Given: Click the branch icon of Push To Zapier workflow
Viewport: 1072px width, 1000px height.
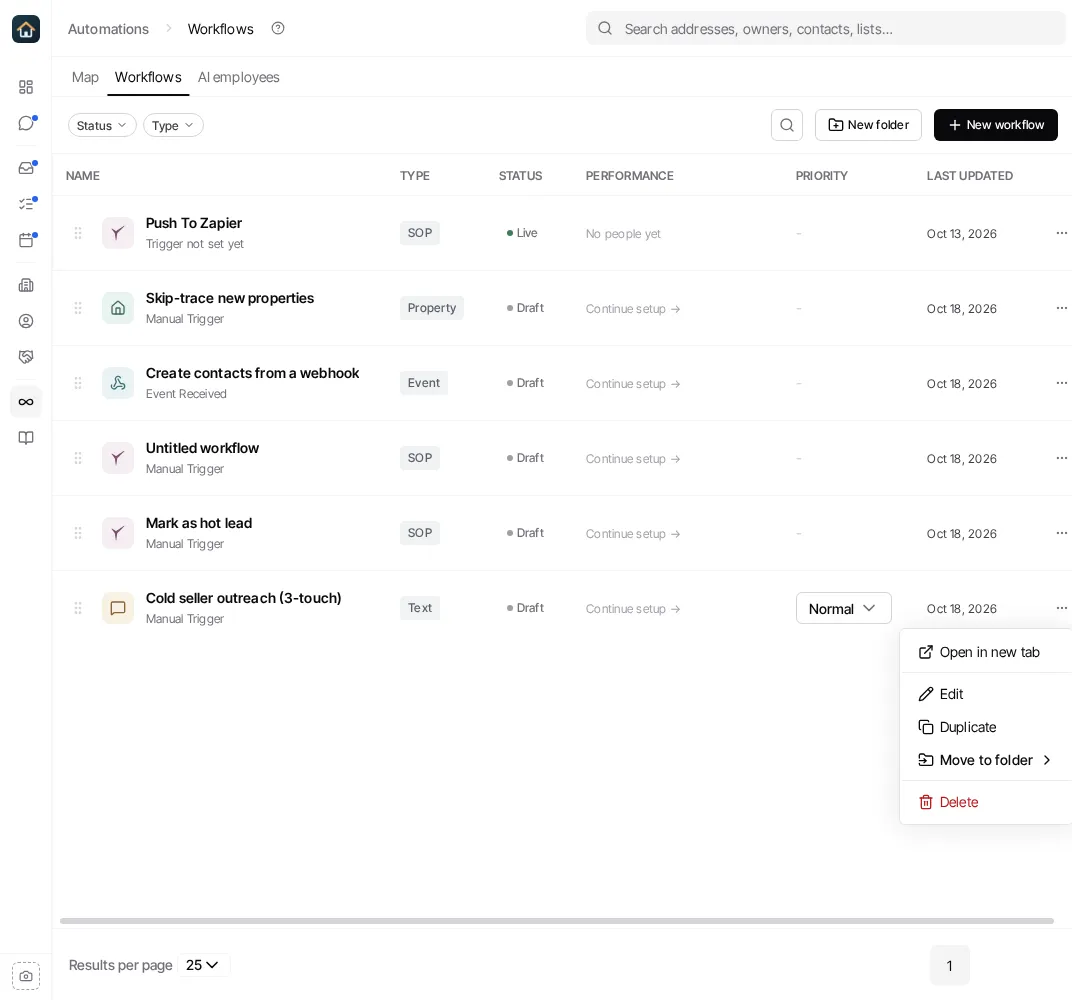Looking at the screenshot, I should tap(118, 233).
